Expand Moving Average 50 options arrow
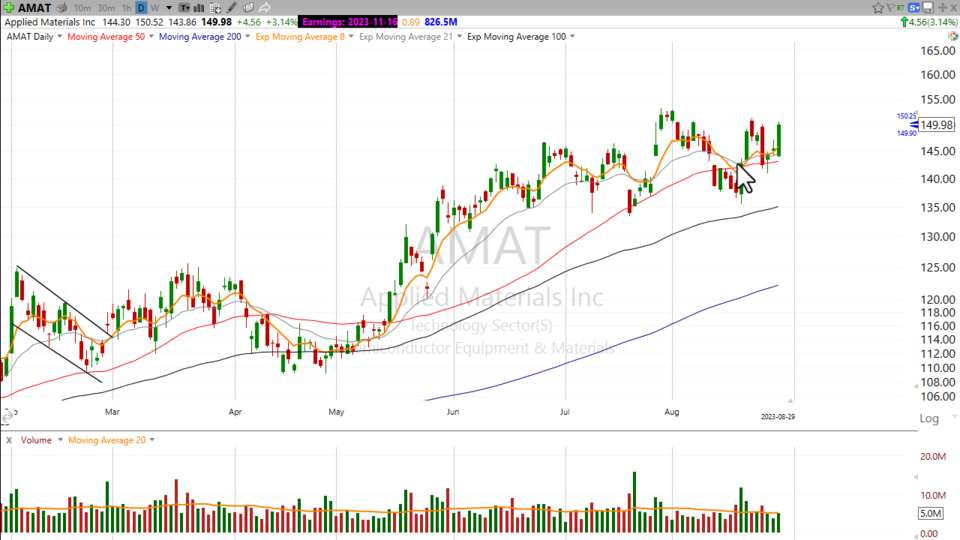 click(x=151, y=37)
